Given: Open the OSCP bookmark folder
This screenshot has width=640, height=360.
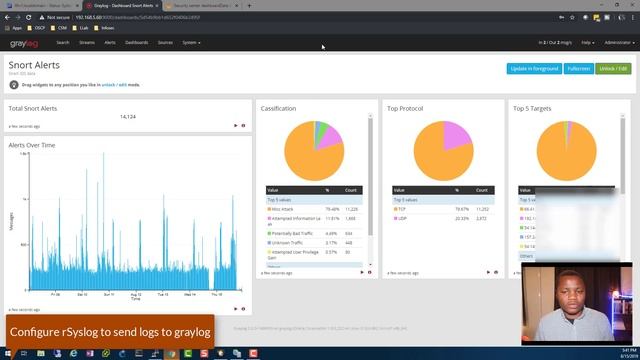Looking at the screenshot, I should (x=36, y=28).
